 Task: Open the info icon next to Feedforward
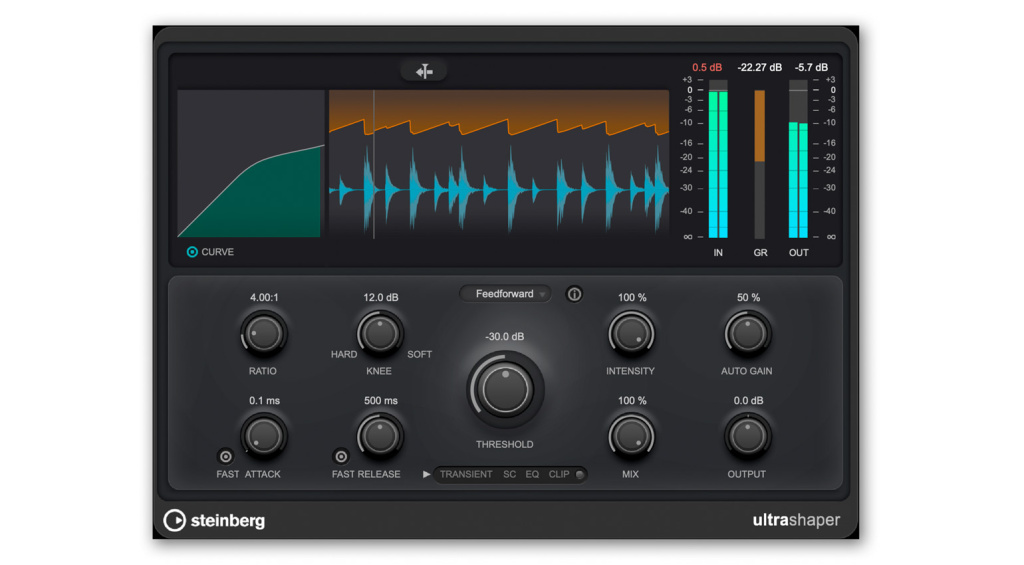(x=574, y=294)
